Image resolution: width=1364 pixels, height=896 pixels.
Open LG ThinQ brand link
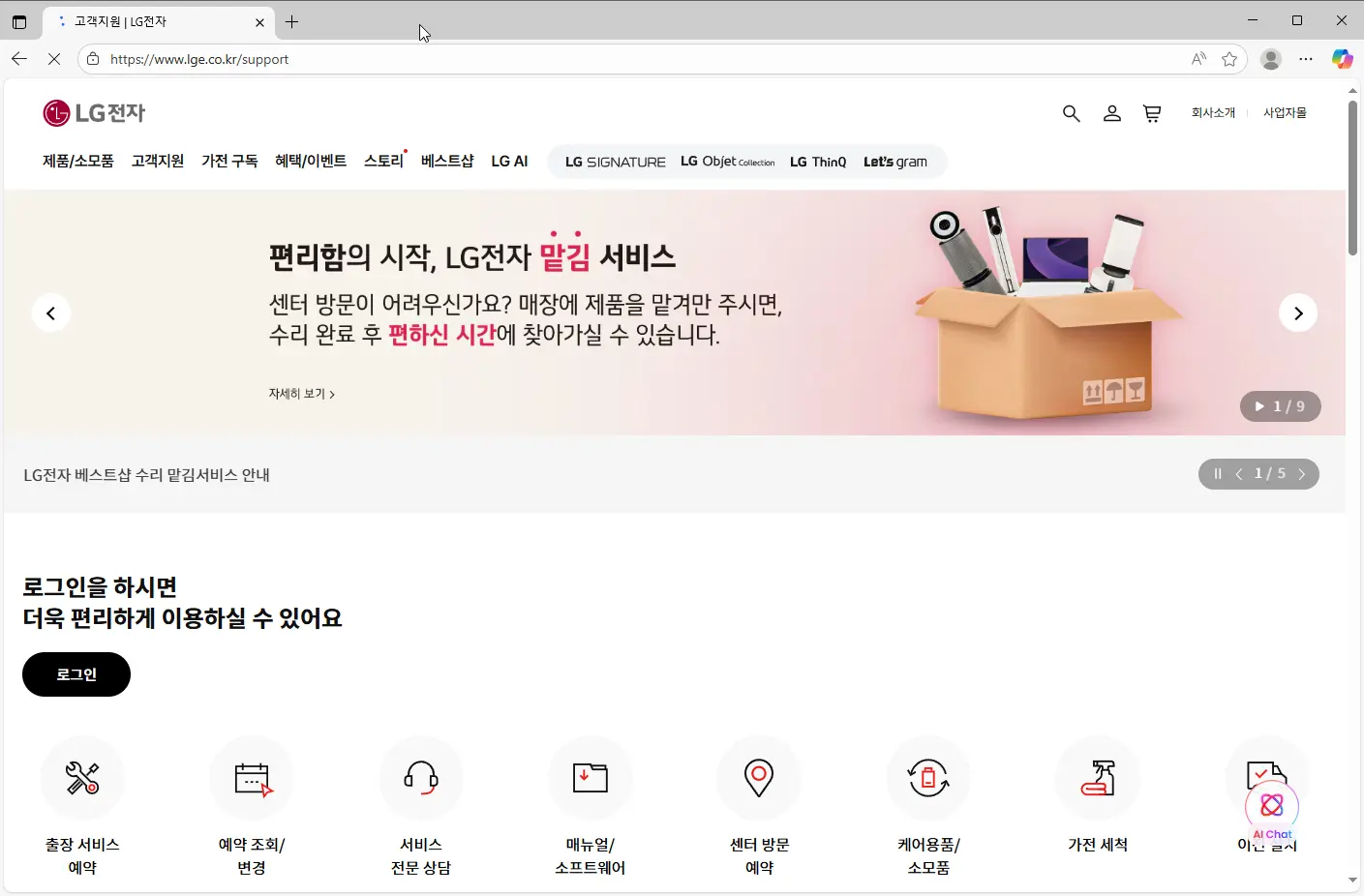point(818,162)
